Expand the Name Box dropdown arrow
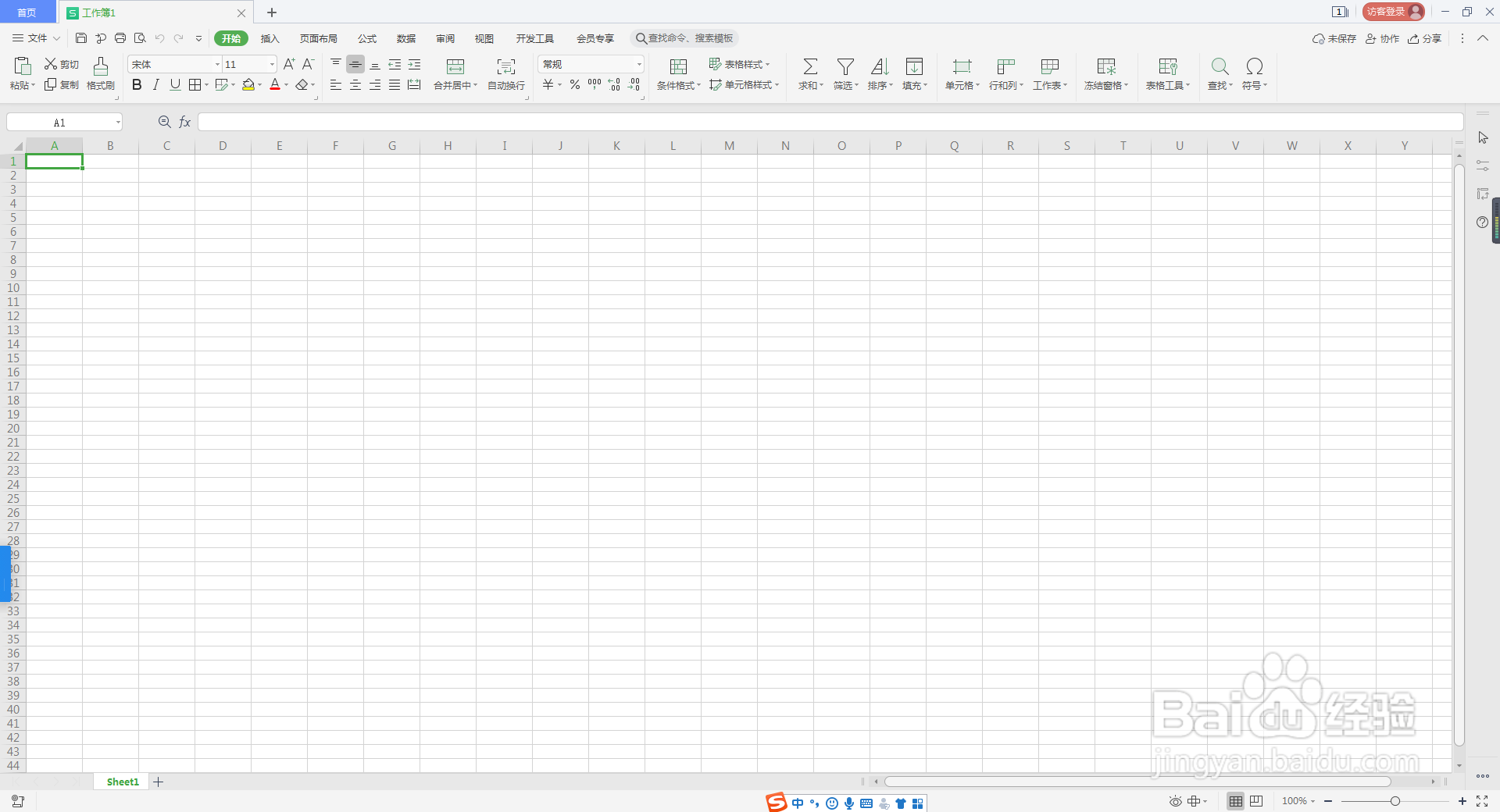1500x812 pixels. click(x=118, y=123)
